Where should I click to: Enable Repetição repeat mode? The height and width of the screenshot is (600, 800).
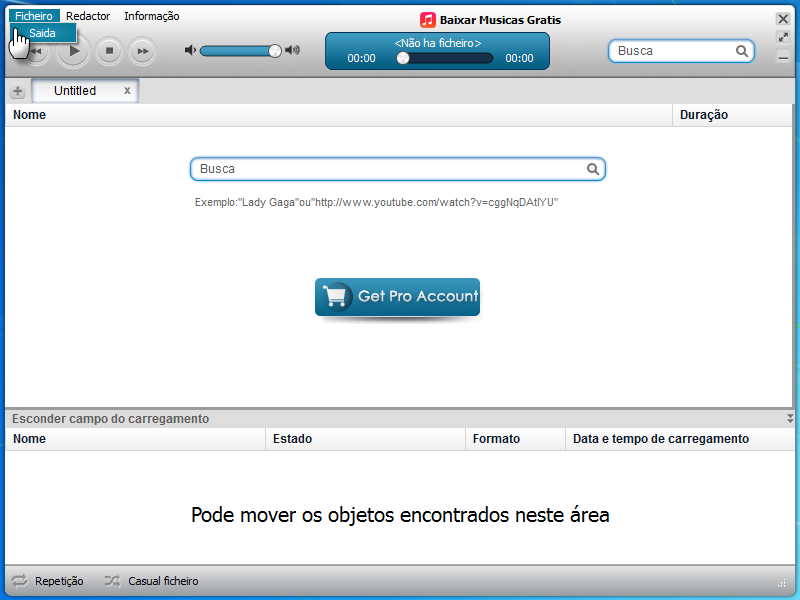point(51,581)
